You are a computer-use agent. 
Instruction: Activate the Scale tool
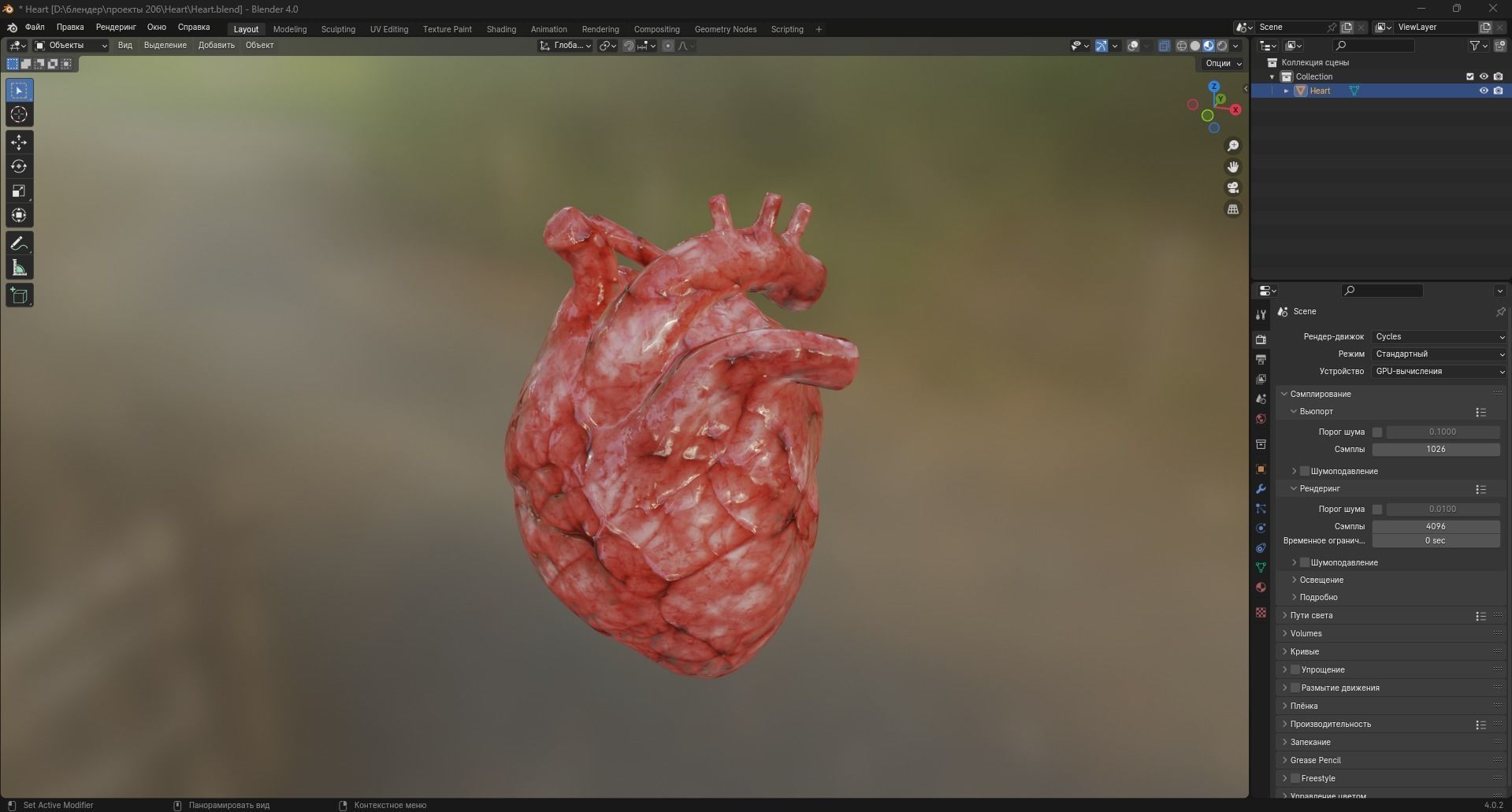(x=19, y=191)
